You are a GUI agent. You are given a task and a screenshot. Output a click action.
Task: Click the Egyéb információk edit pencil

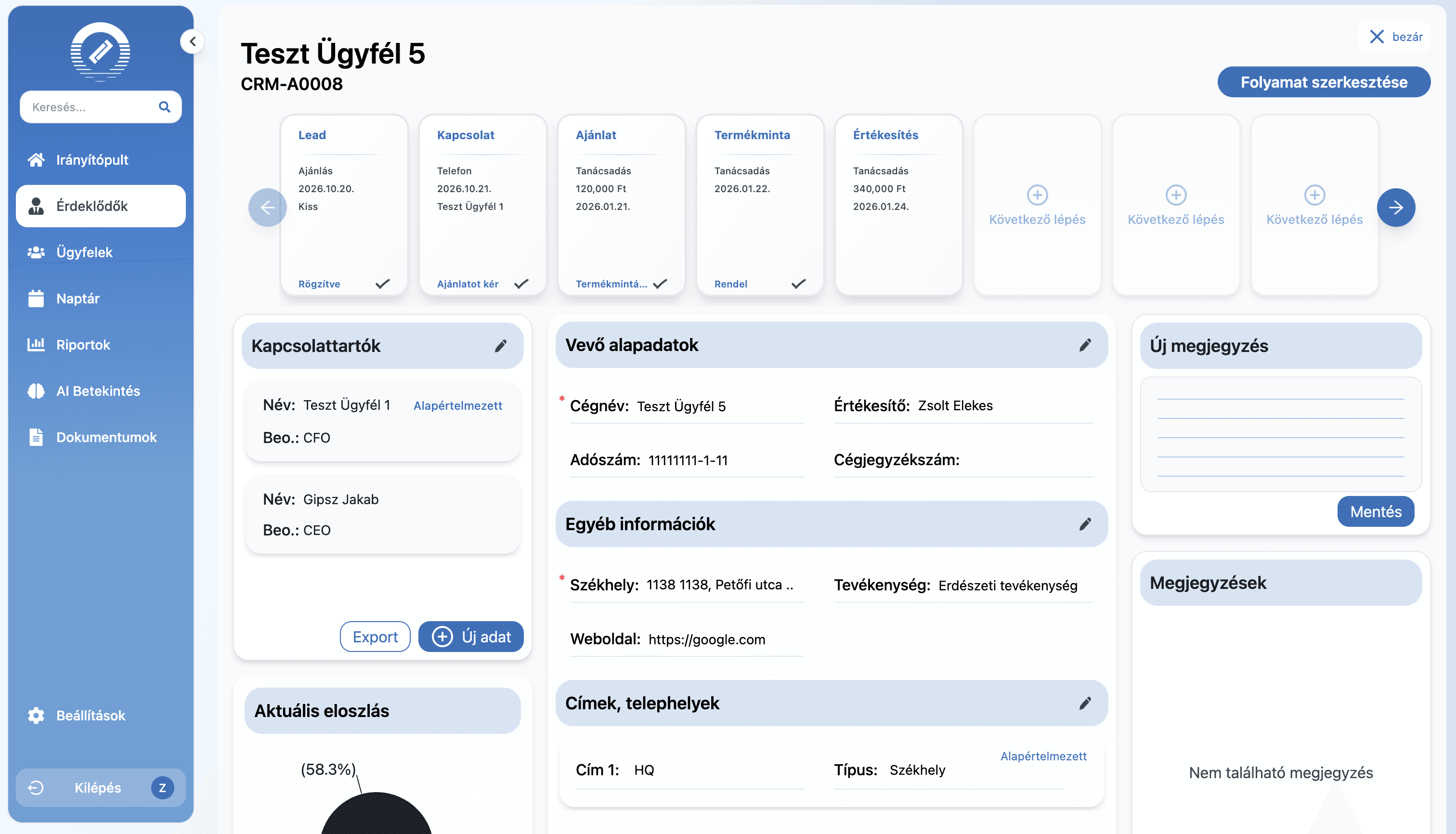1085,524
